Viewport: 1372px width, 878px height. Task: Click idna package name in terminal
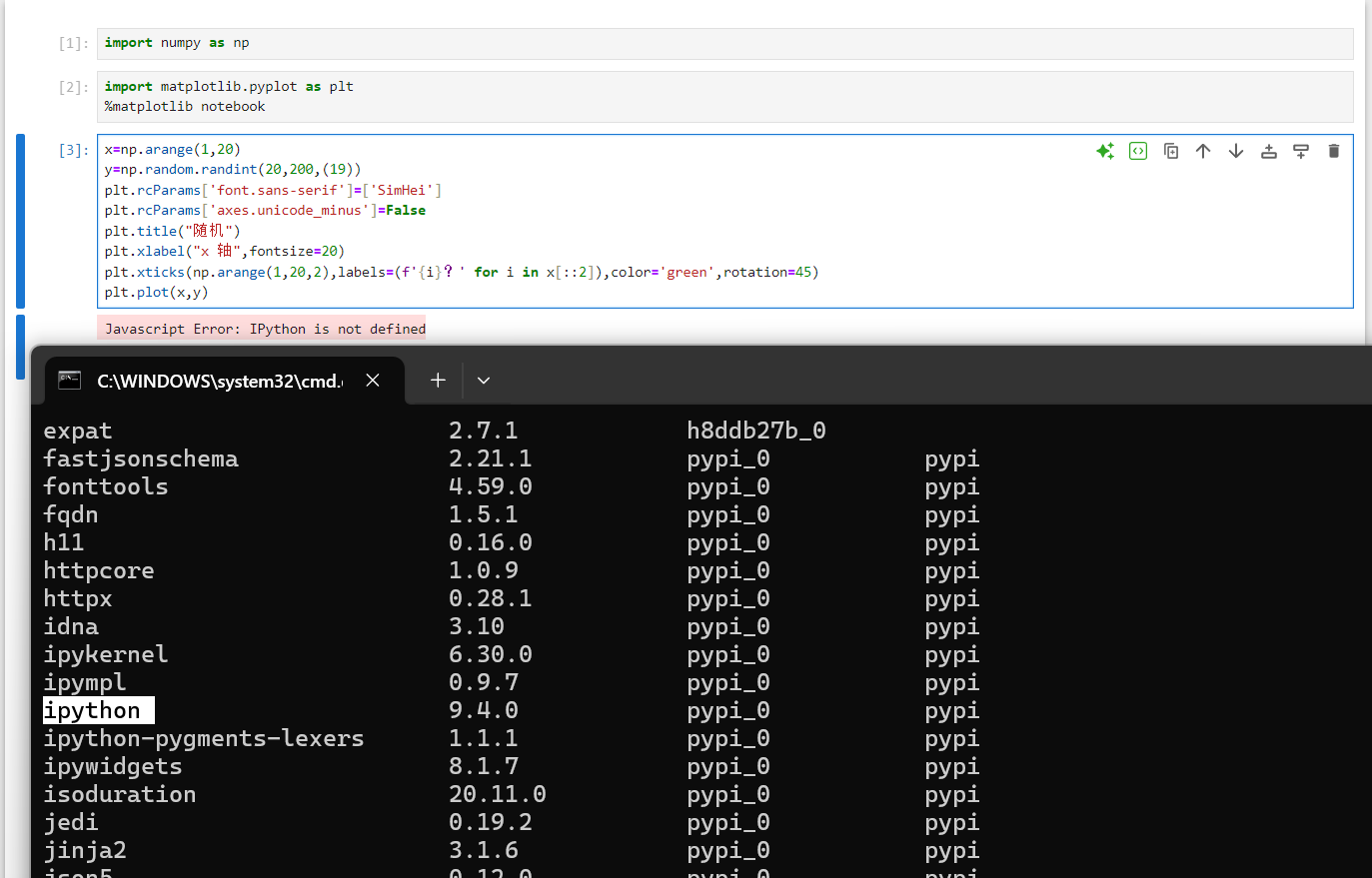[71, 626]
